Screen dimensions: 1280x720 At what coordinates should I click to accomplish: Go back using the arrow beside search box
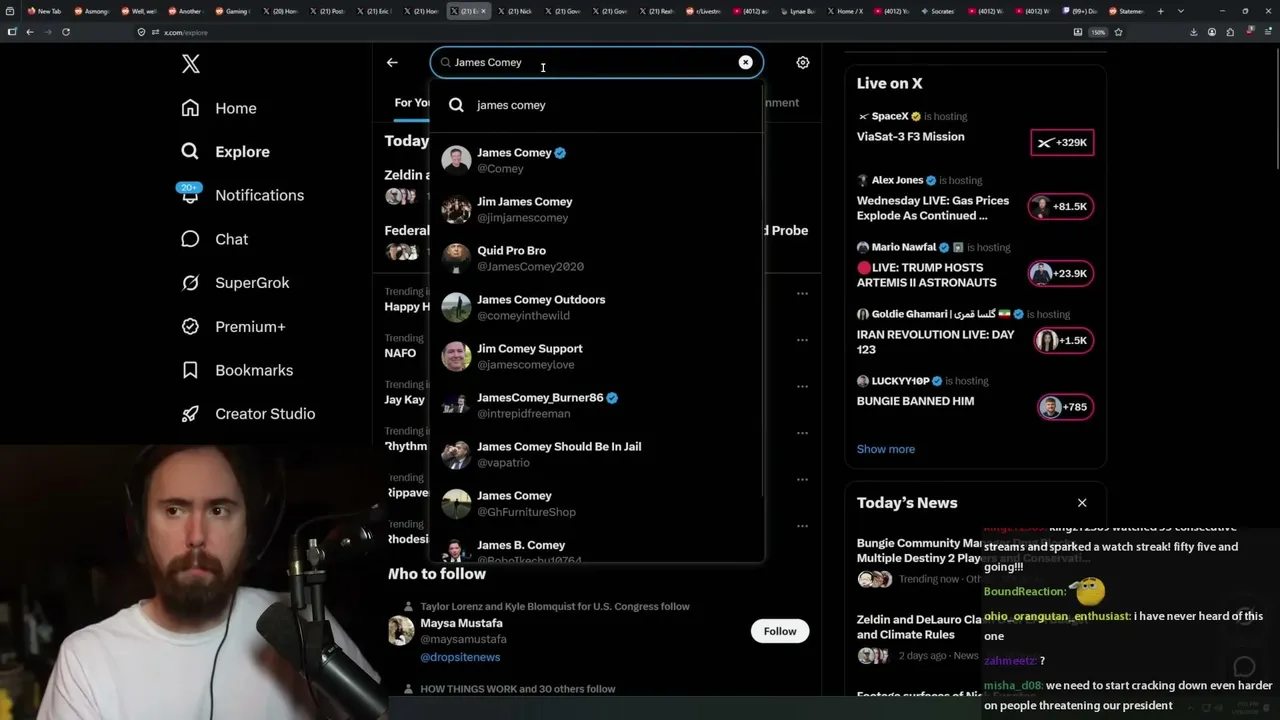[392, 62]
